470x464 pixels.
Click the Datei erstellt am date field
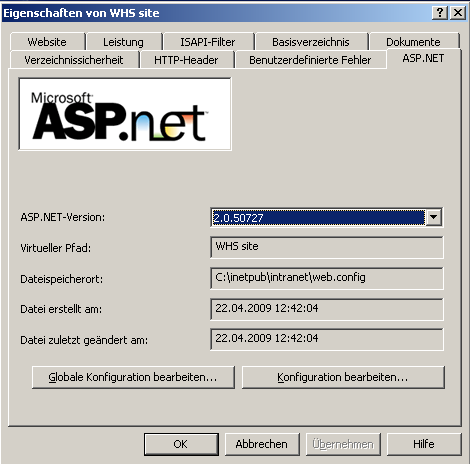point(327,309)
